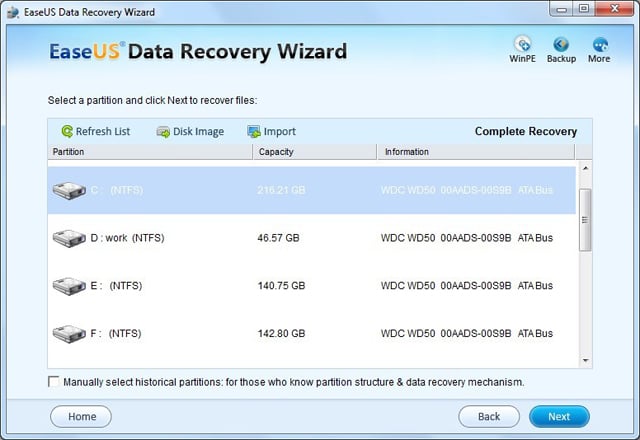This screenshot has height=440, width=640.
Task: Close the EaseUS Data Recovery Wizard window
Action: pos(615,9)
